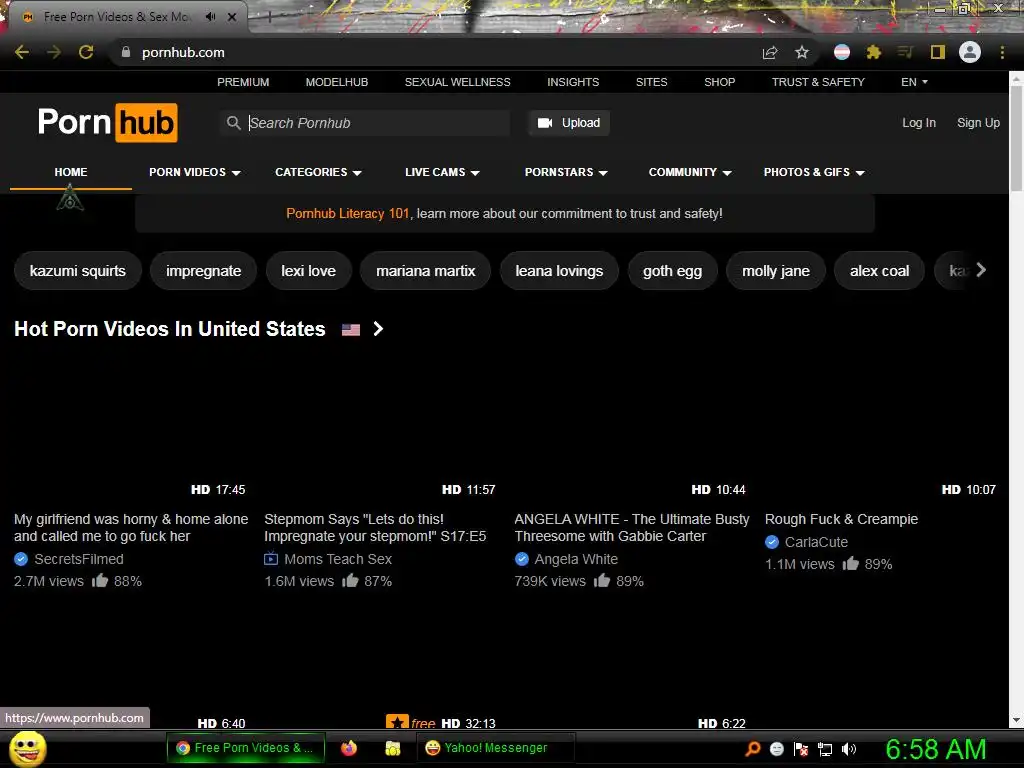Screen dimensions: 1024x768
Task: Share this page using the share icon
Action: 770,52
